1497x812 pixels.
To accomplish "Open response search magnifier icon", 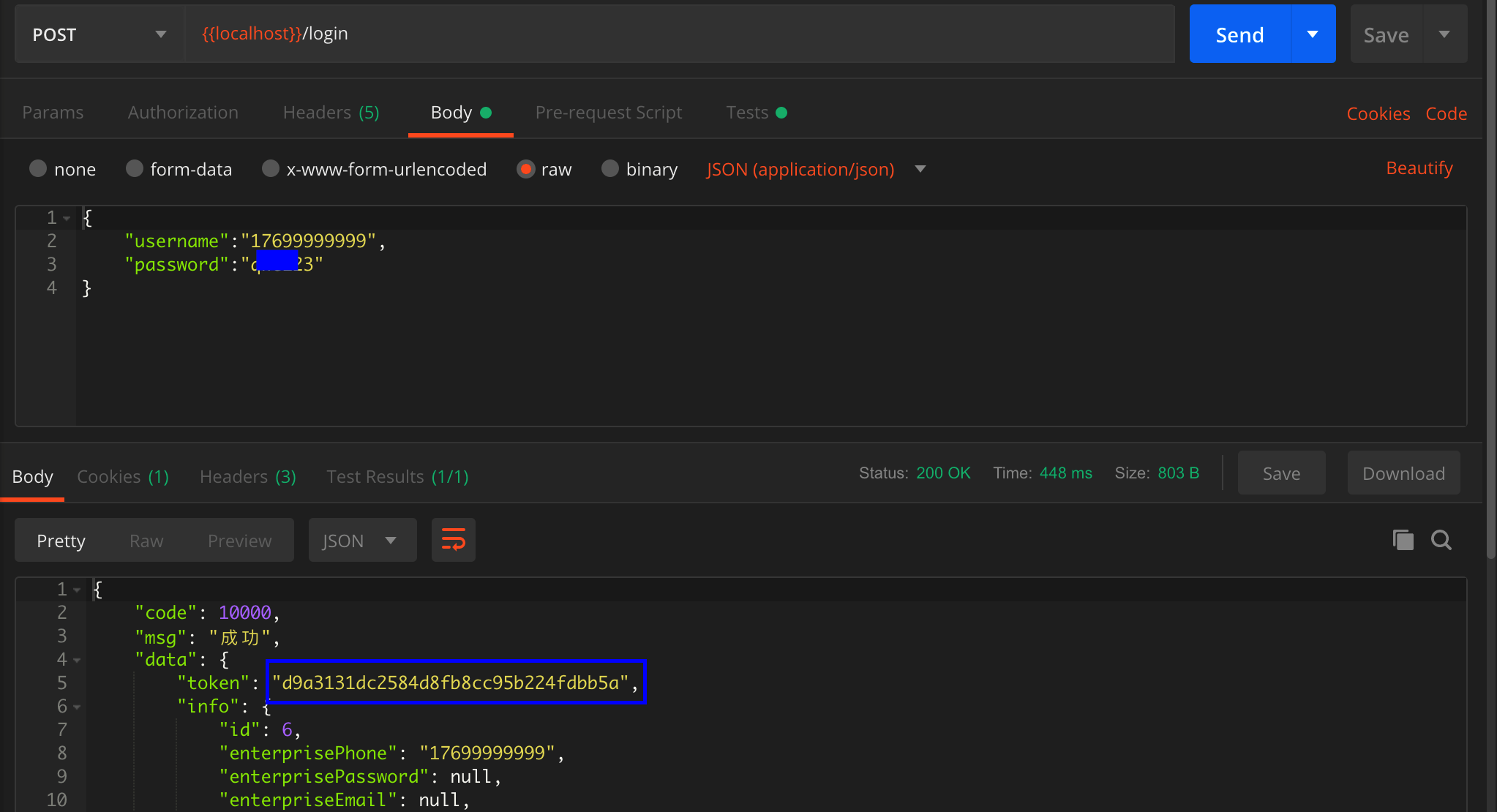I will (1441, 540).
